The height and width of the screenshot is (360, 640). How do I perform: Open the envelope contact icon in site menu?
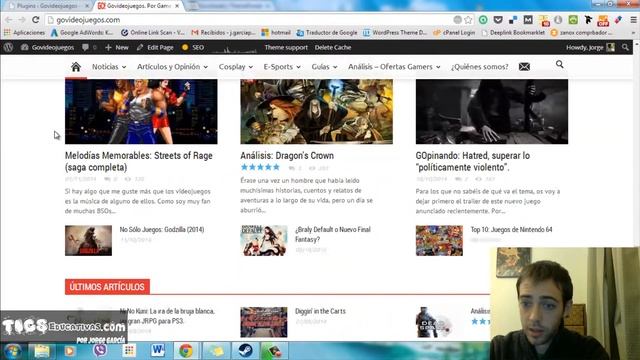coord(524,67)
